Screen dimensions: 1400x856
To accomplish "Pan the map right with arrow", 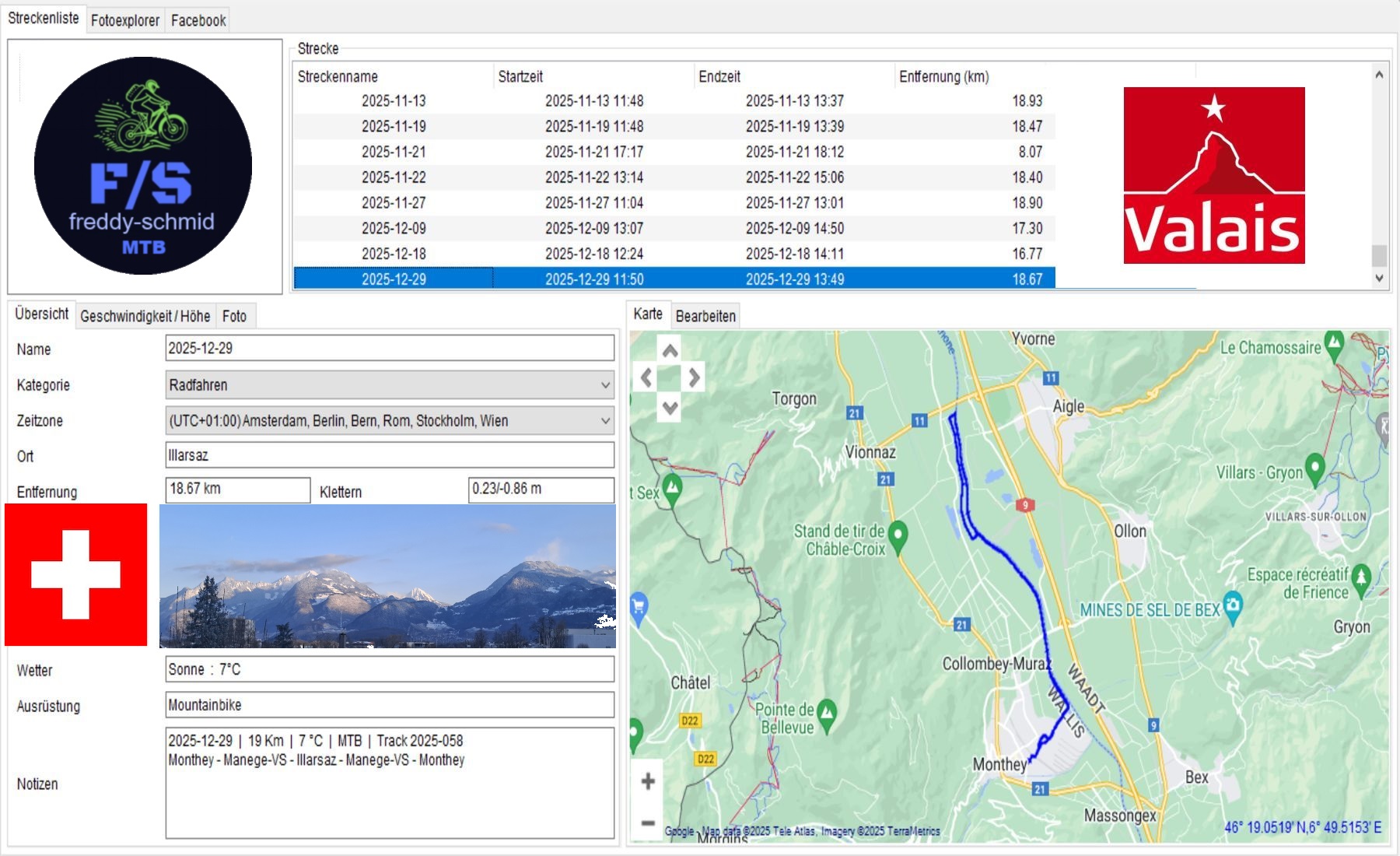I will (694, 378).
